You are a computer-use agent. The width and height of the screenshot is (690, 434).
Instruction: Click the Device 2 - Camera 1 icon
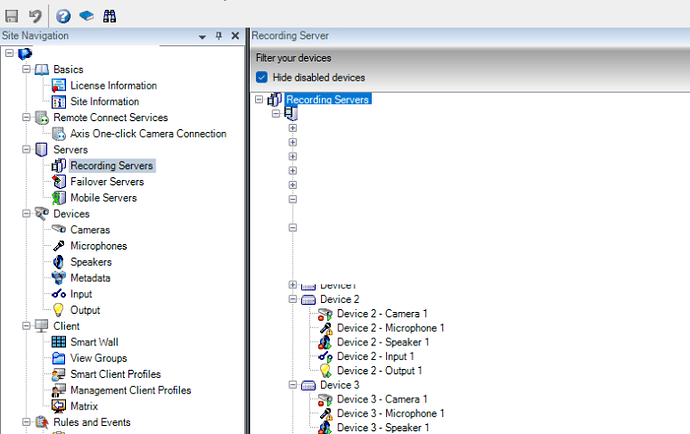pyautogui.click(x=325, y=314)
